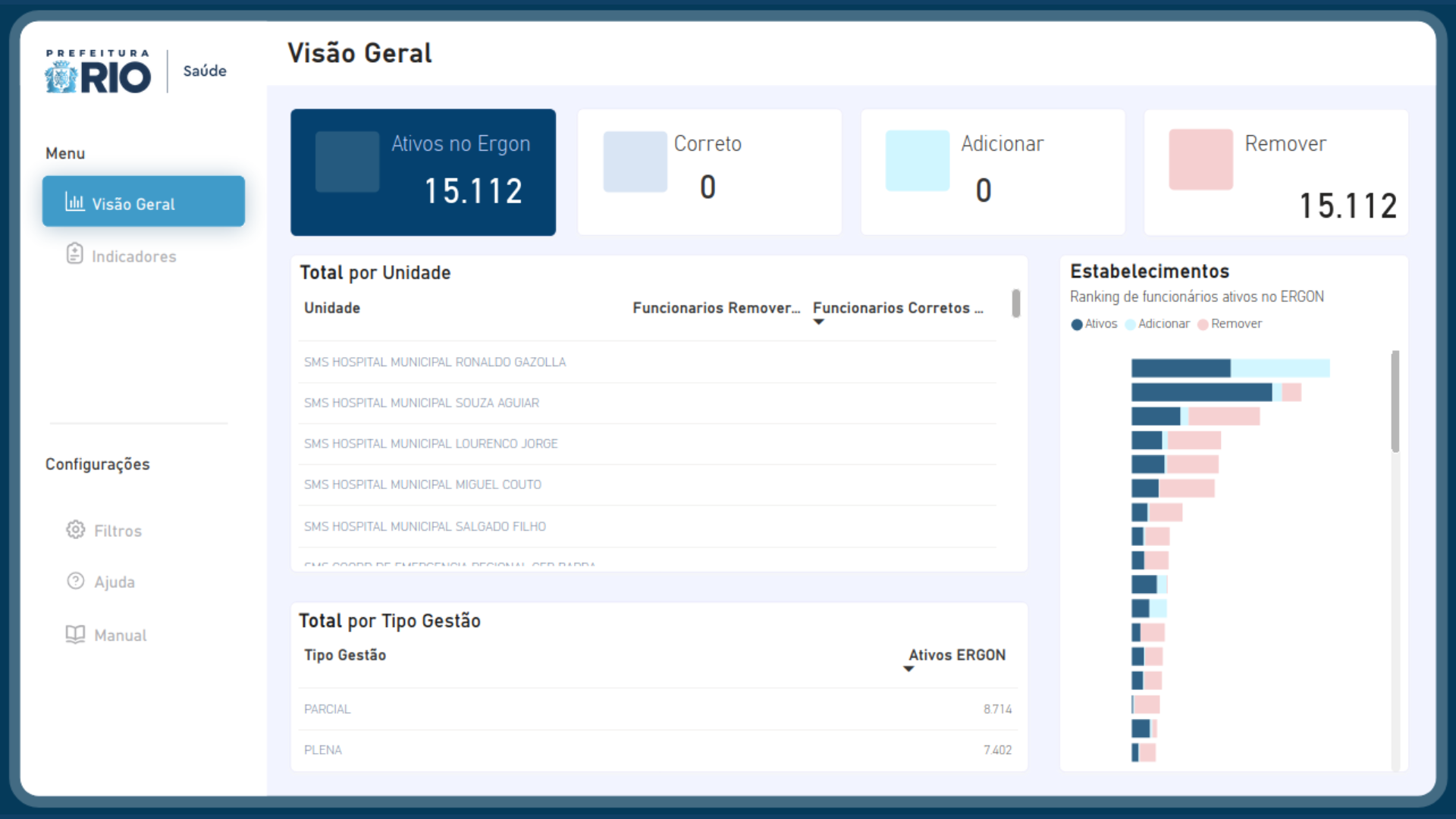1456x819 pixels.
Task: Select the Visão Geral bar chart icon
Action: pos(75,202)
